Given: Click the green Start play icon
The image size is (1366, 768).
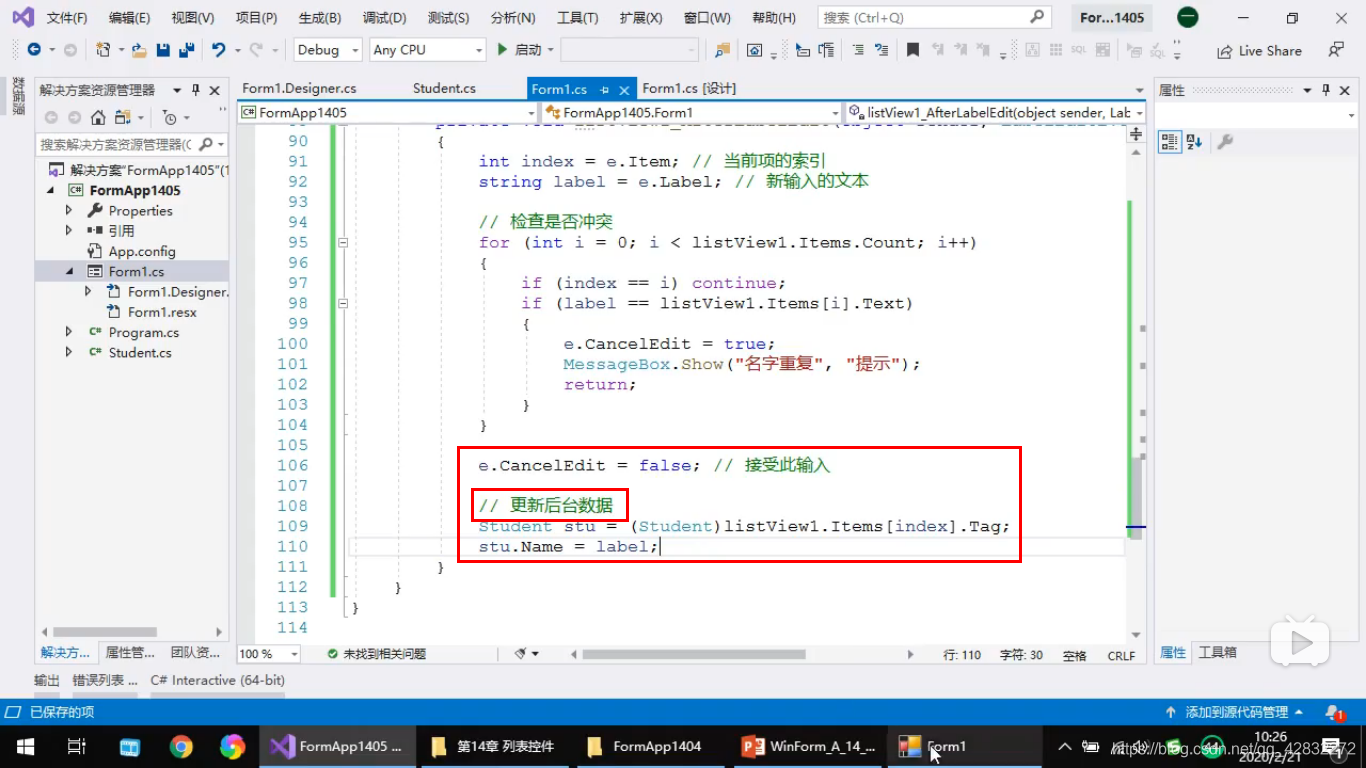Looking at the screenshot, I should 503,50.
